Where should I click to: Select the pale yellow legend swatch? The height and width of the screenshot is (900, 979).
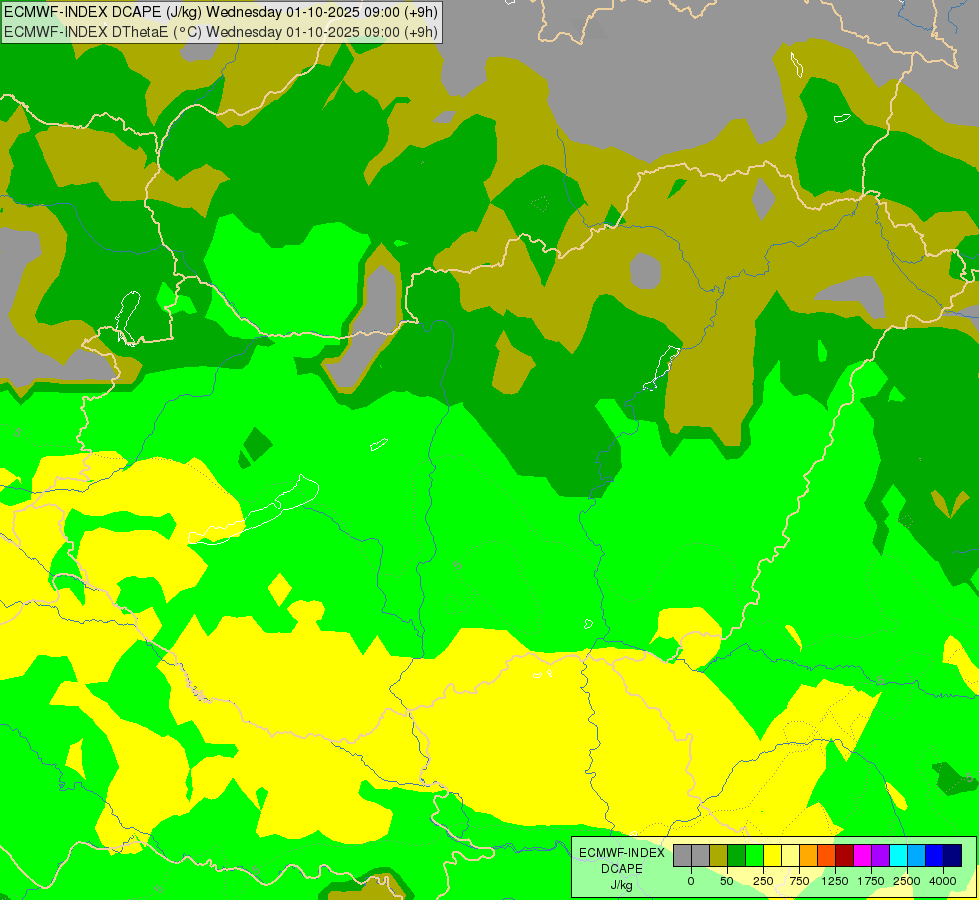(790, 855)
